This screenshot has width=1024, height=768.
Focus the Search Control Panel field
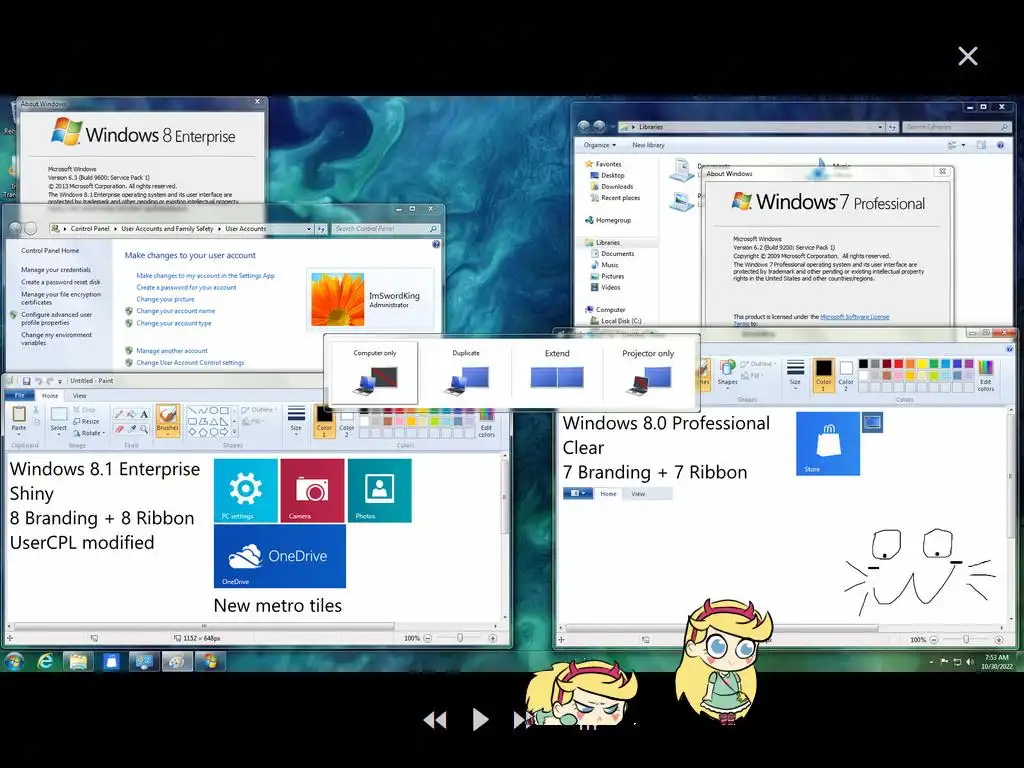[385, 229]
